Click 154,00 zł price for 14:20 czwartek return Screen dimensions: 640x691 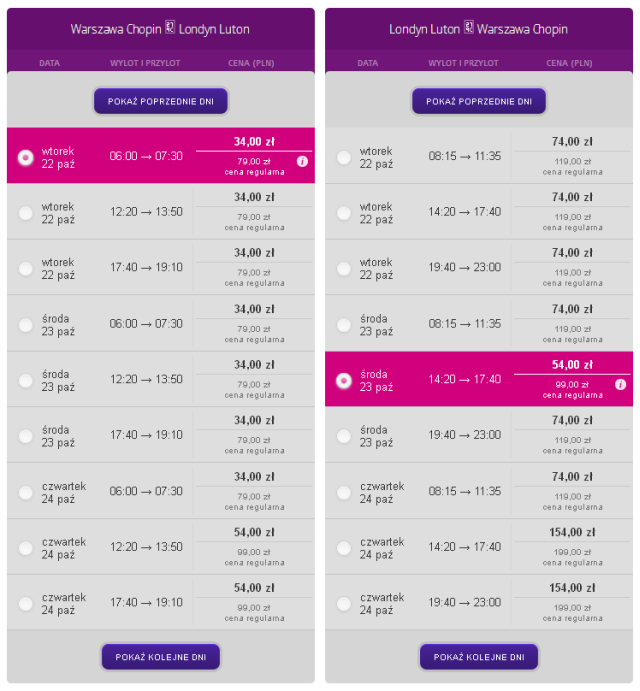pyautogui.click(x=572, y=532)
